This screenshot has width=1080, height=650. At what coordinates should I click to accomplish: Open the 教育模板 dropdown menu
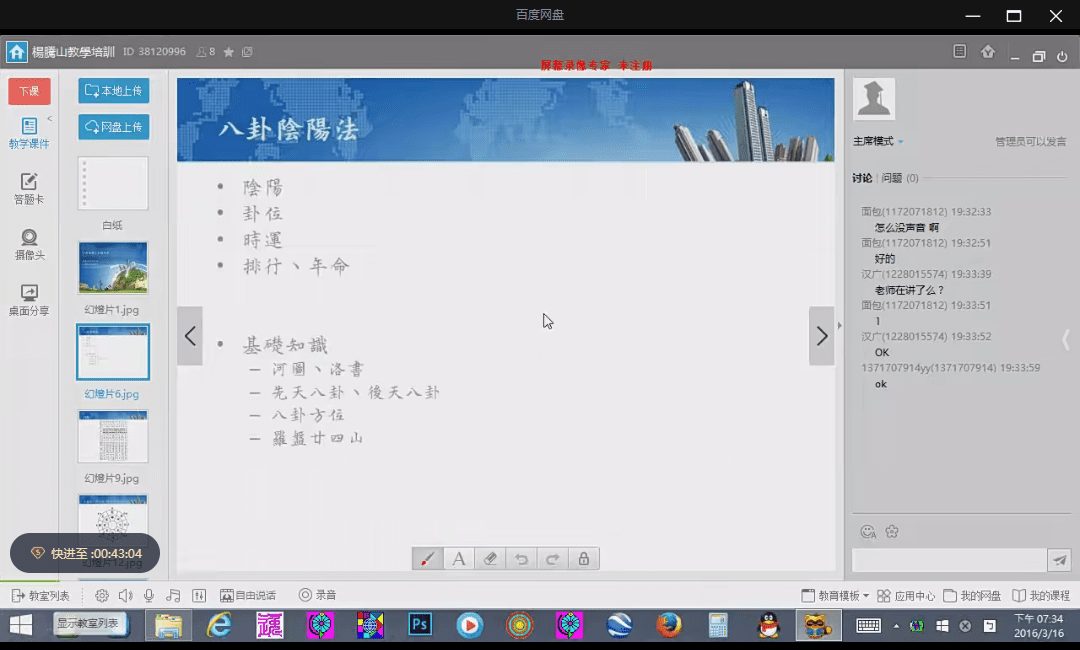tap(835, 596)
